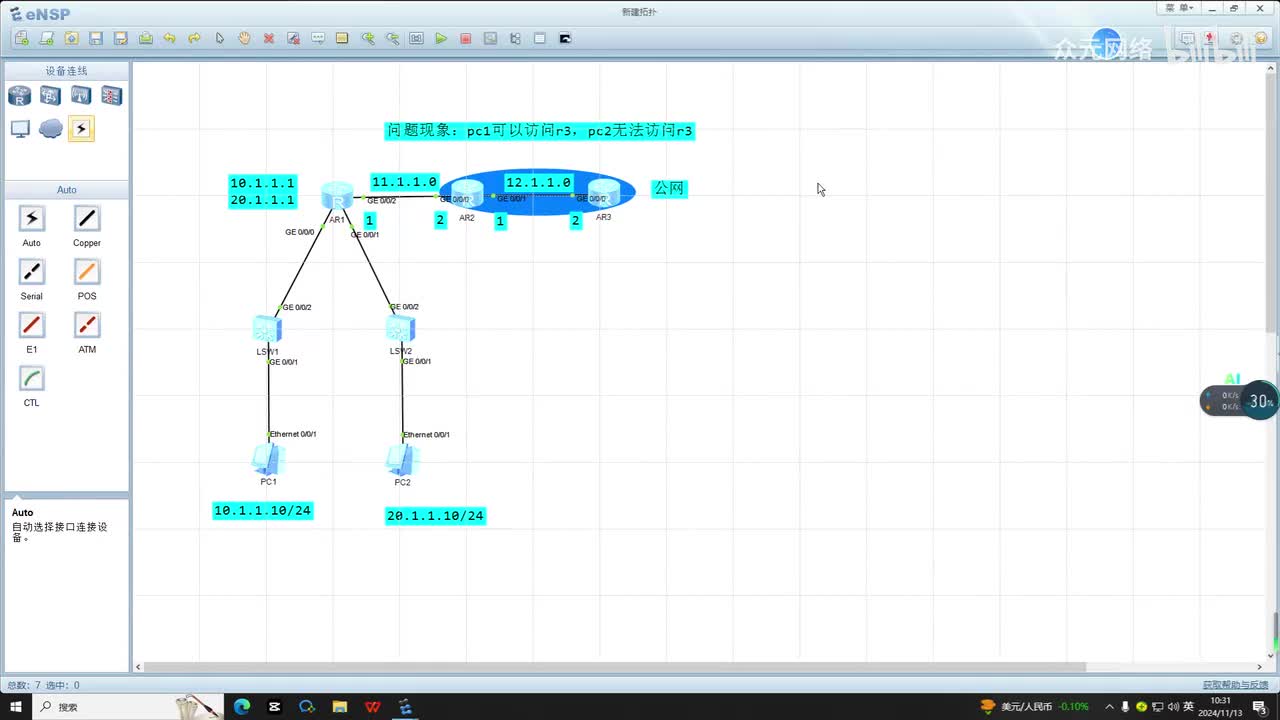Select the hand pan tool
Viewport: 1280px width, 720px height.
tap(244, 38)
